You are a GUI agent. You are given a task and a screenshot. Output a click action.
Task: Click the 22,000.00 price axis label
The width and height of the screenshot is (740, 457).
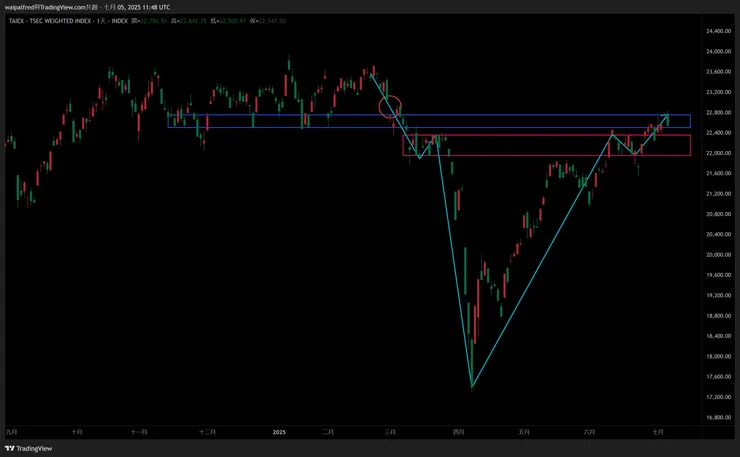pyautogui.click(x=718, y=153)
